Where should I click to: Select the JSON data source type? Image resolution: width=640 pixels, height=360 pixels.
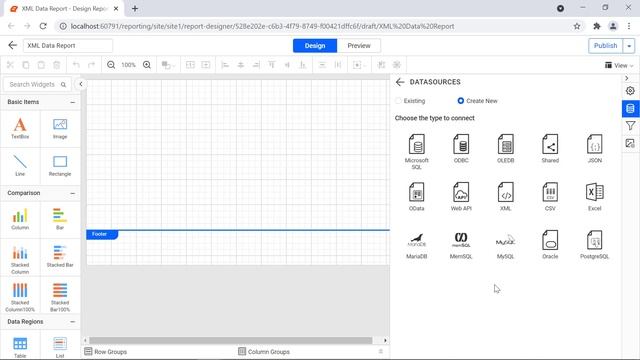[x=594, y=149]
